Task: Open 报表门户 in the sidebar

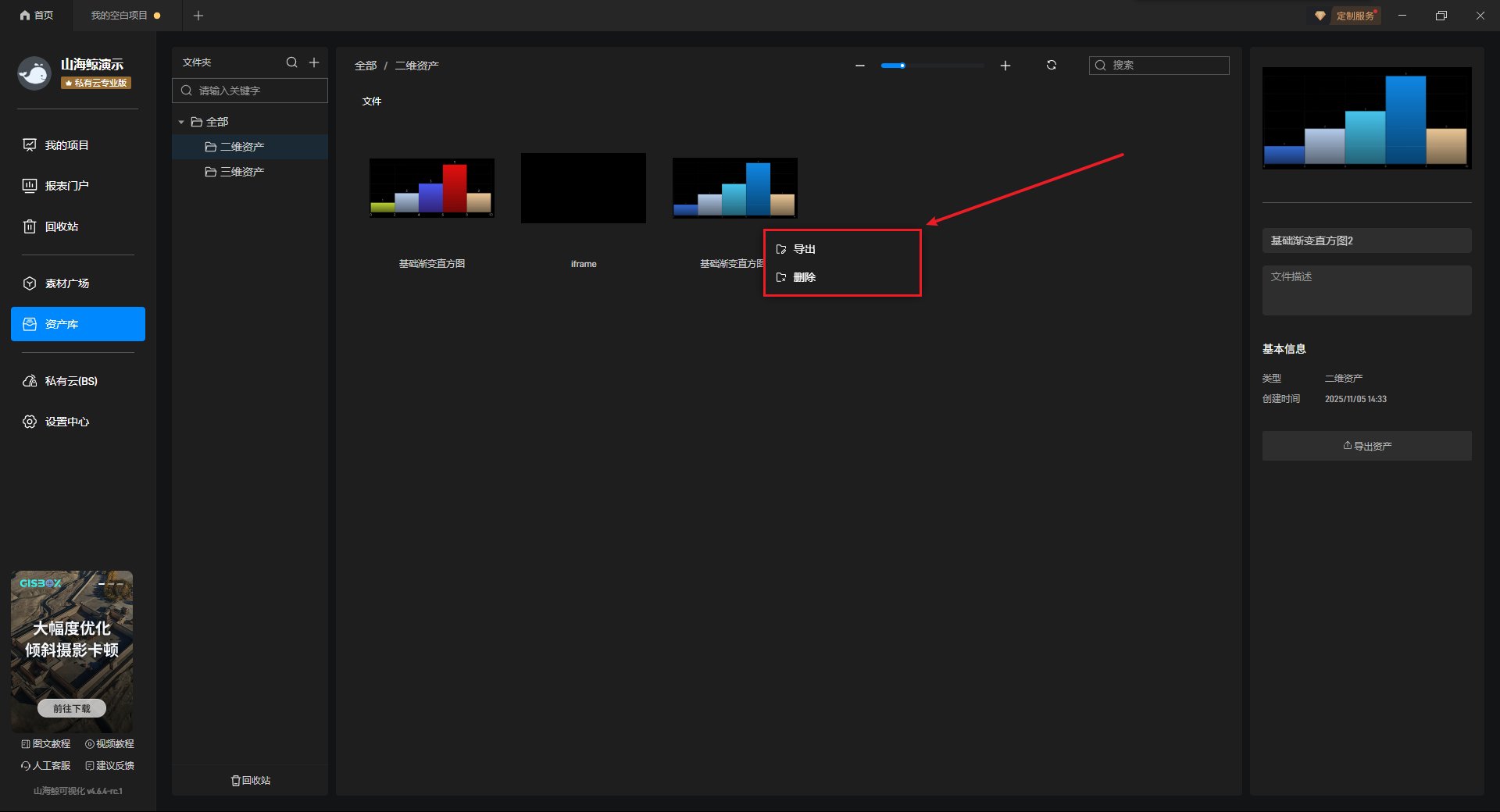Action: [x=66, y=186]
